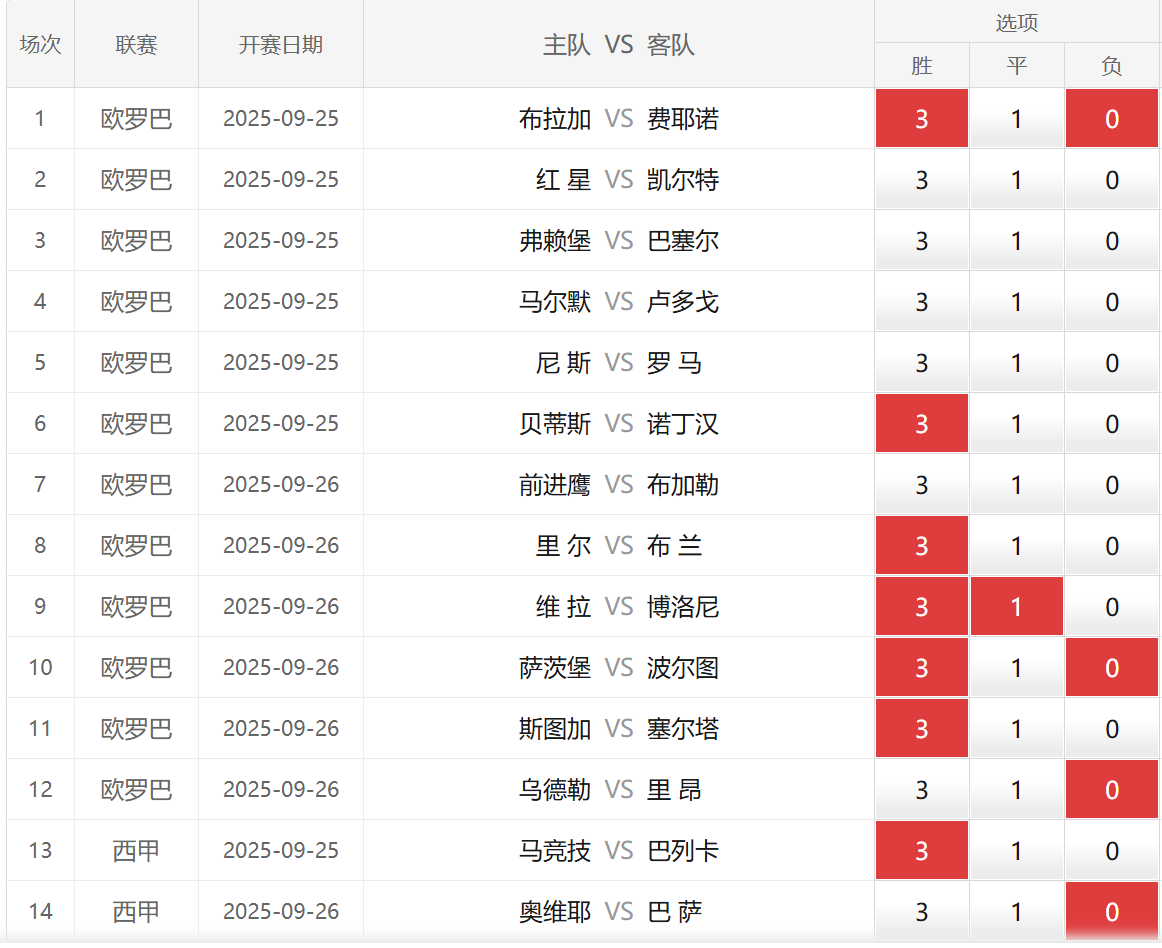The height and width of the screenshot is (948, 1162).
Task: Click home team name 萨茨堡 in match 10
Action: 555,668
